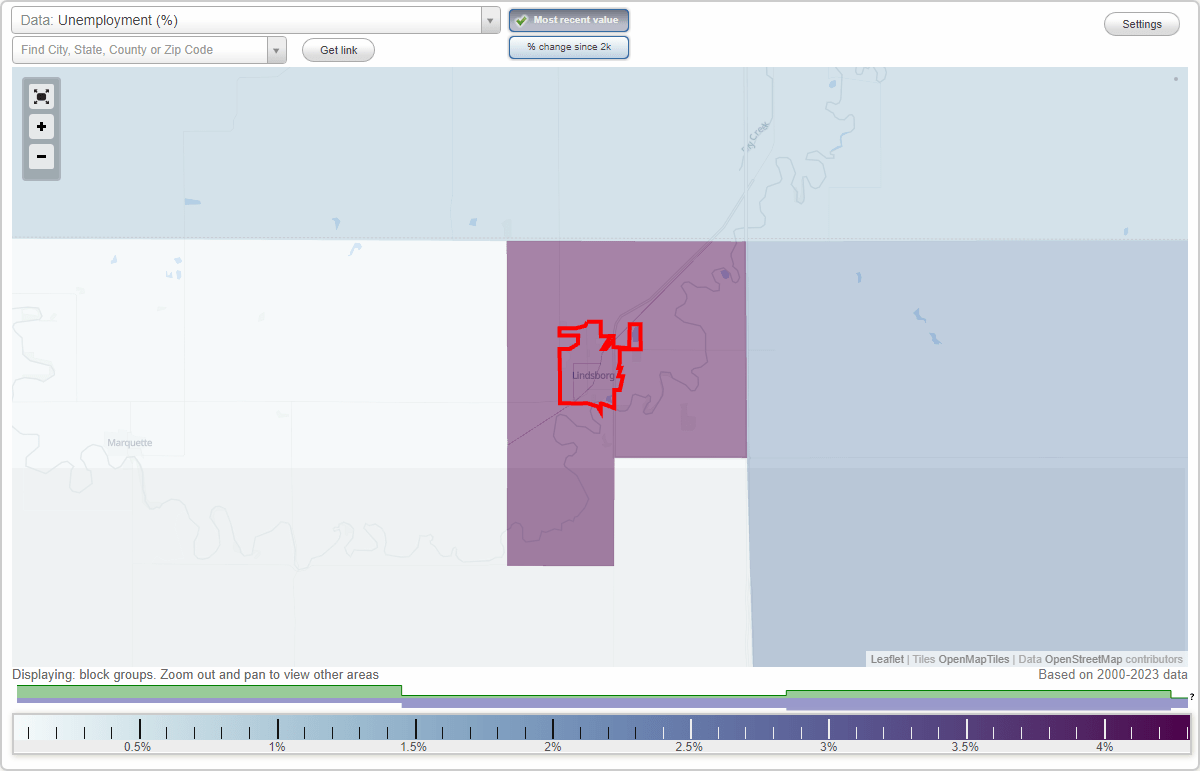Toggle the highlighted Lindsborg boundary region

590,370
